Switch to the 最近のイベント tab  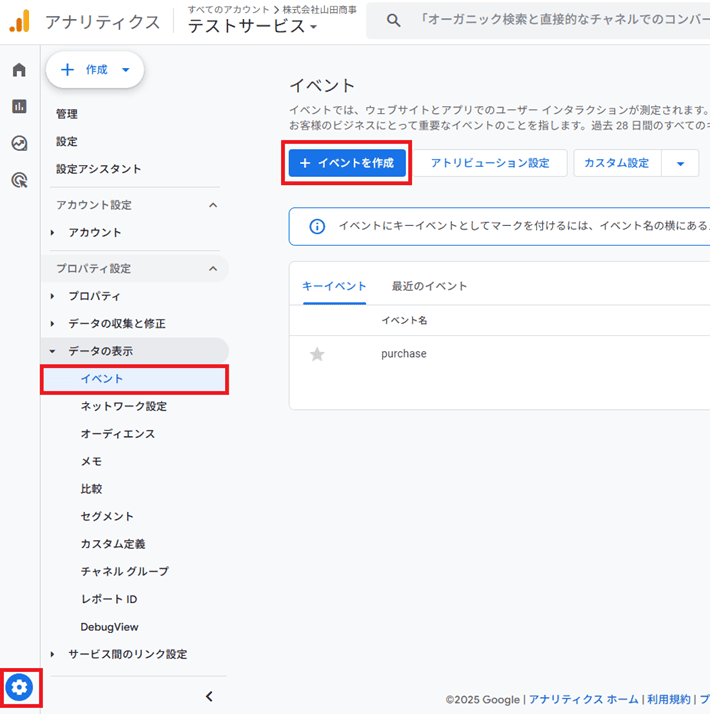429,286
